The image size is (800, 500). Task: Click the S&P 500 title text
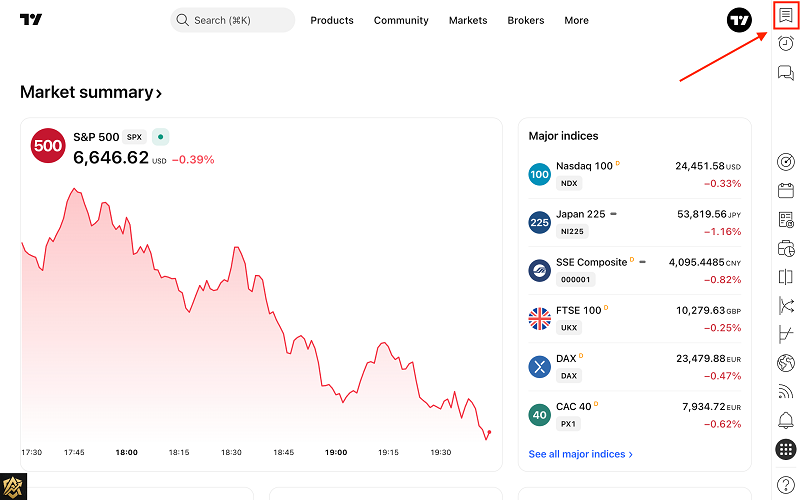(96, 137)
